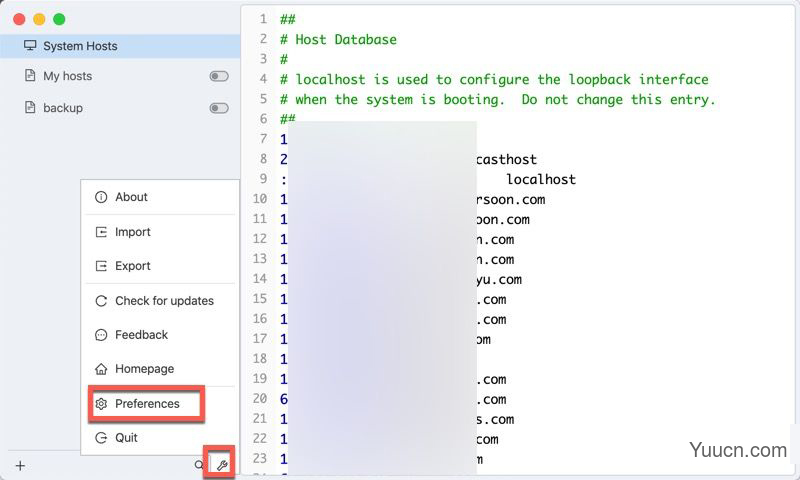Click the refresh icon beside Check for updates
Viewport: 800px width, 480px height.
[101, 301]
